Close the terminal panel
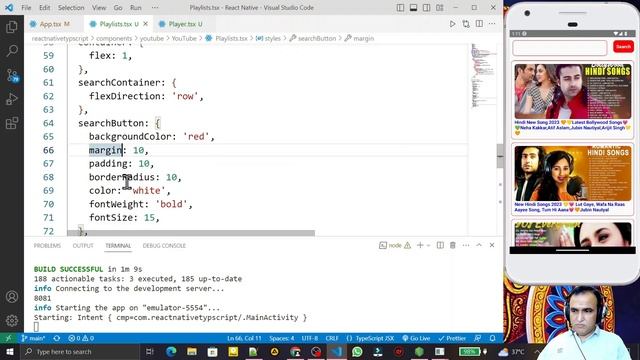640x360 pixels. coord(492,245)
